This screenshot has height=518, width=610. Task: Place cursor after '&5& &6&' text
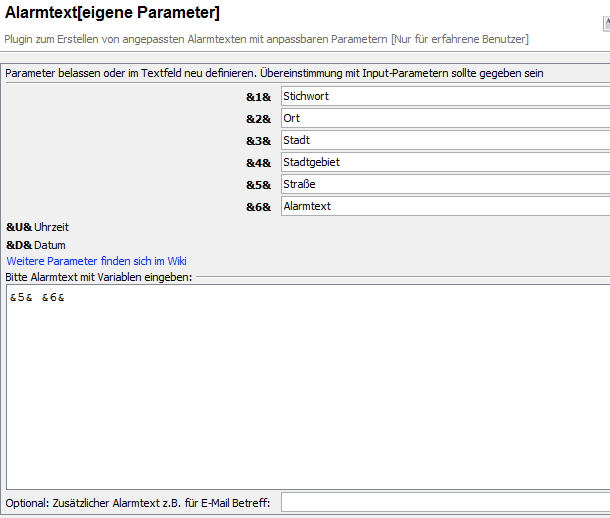pyautogui.click(x=67, y=298)
